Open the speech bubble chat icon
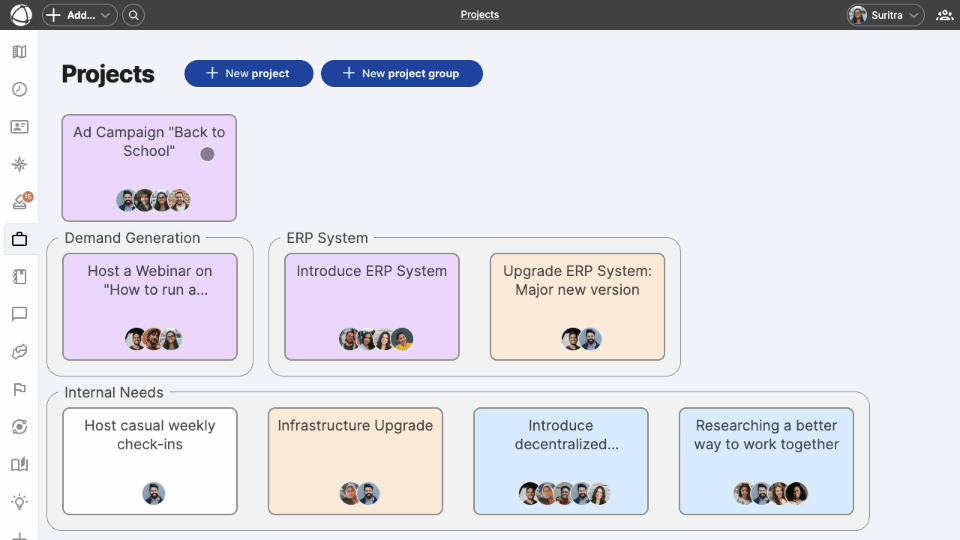The width and height of the screenshot is (960, 540). tap(19, 314)
